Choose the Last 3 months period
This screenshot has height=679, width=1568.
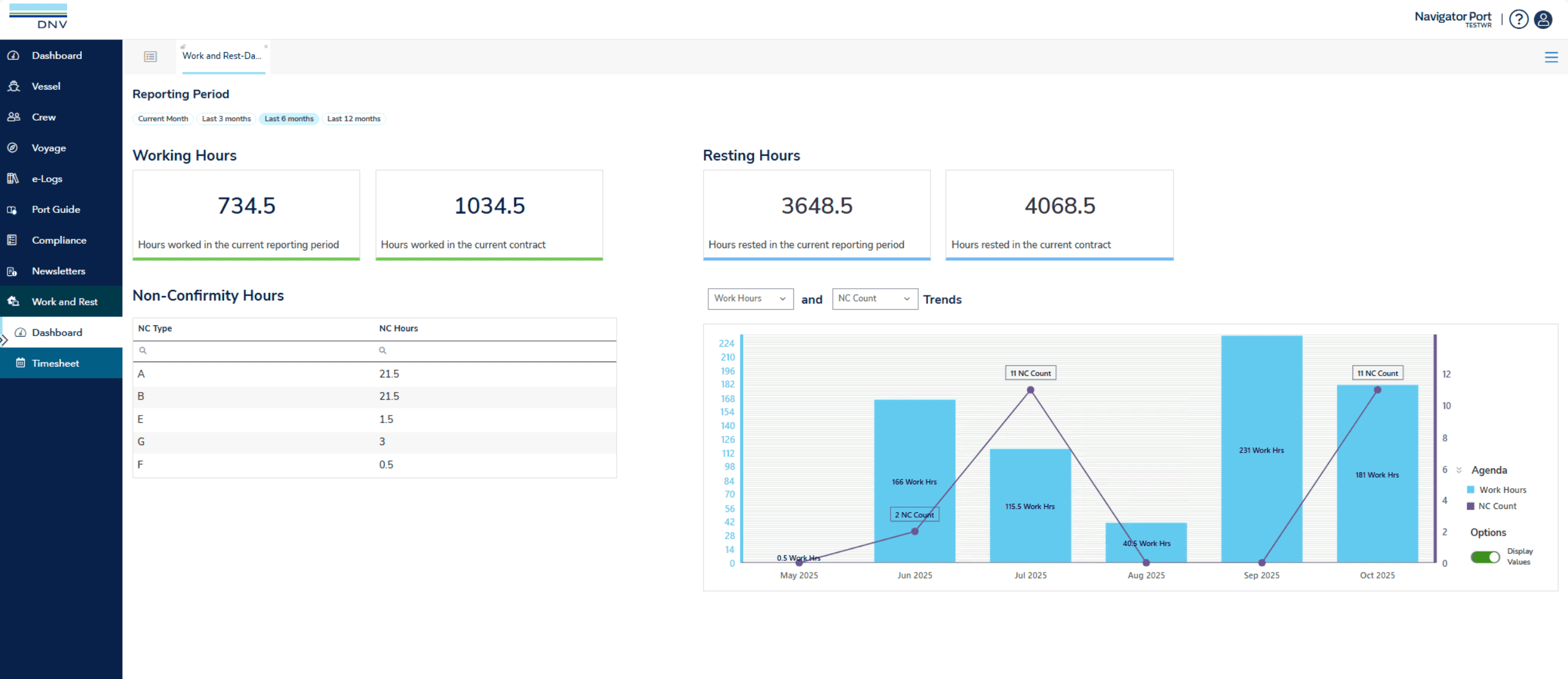coord(226,119)
